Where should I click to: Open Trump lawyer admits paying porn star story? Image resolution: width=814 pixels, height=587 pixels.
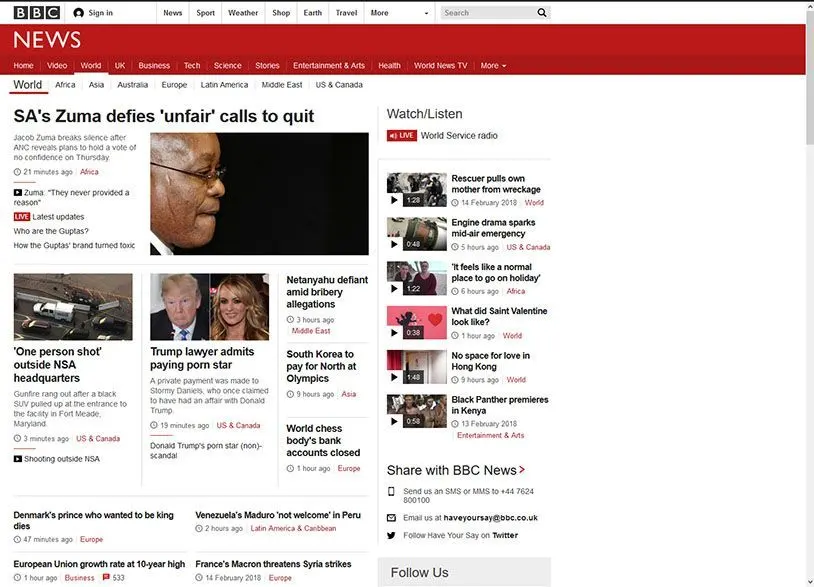pyautogui.click(x=202, y=358)
